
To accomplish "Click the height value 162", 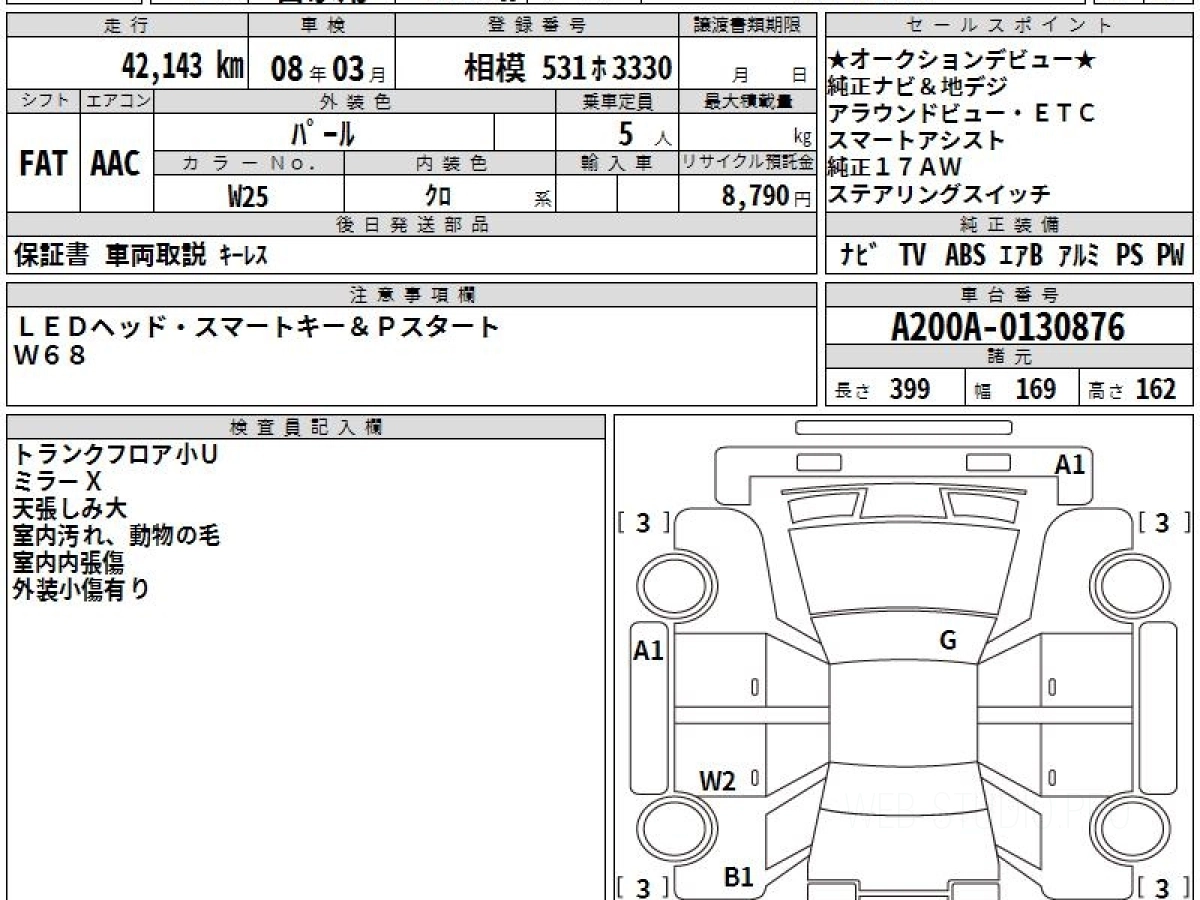I will [1156, 389].
